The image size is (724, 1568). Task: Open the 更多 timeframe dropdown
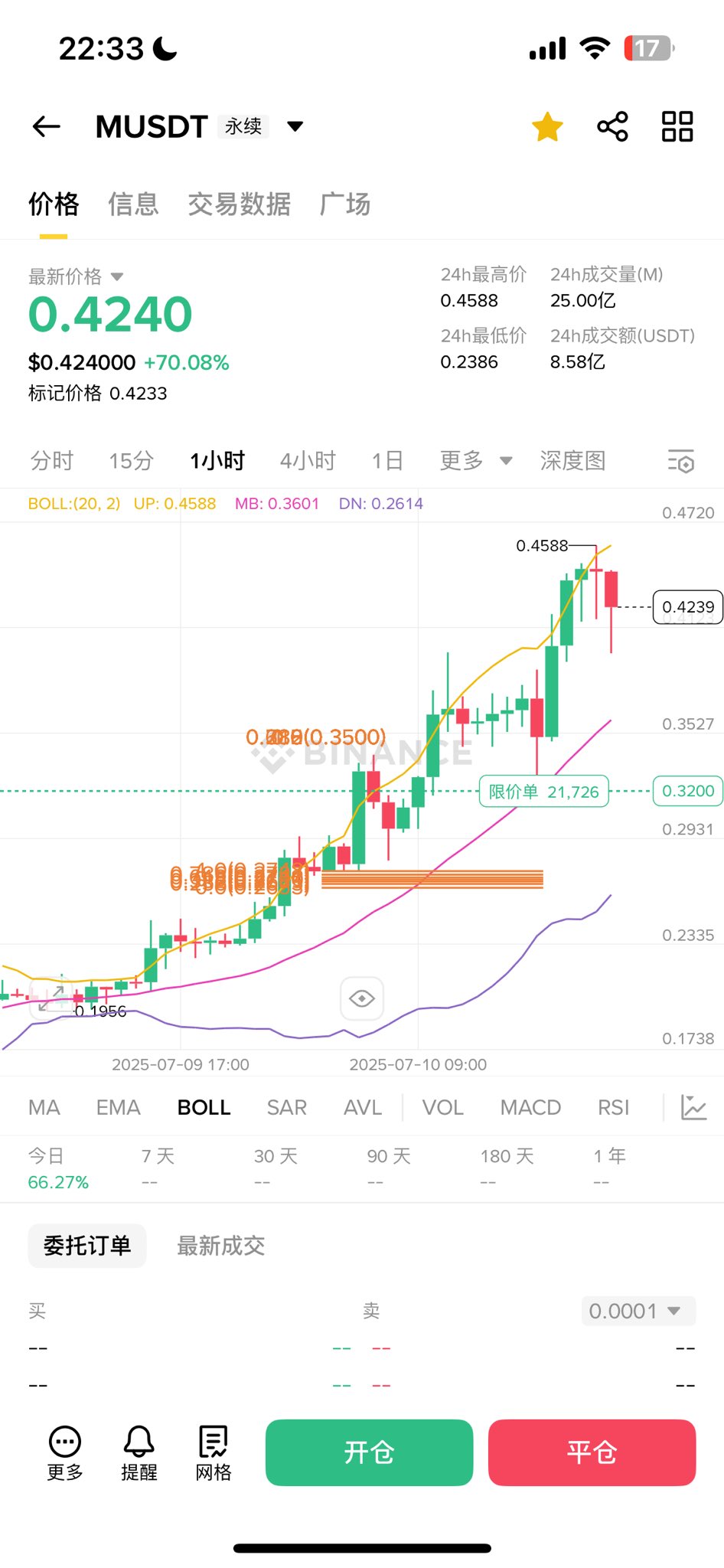[x=475, y=460]
